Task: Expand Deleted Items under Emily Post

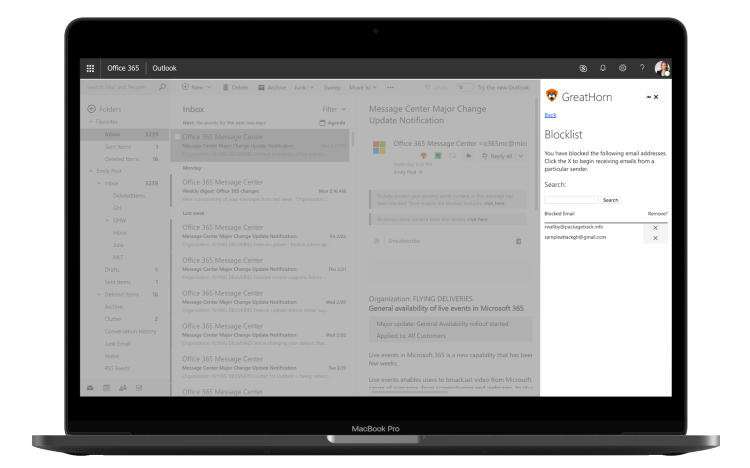Action: click(x=99, y=295)
